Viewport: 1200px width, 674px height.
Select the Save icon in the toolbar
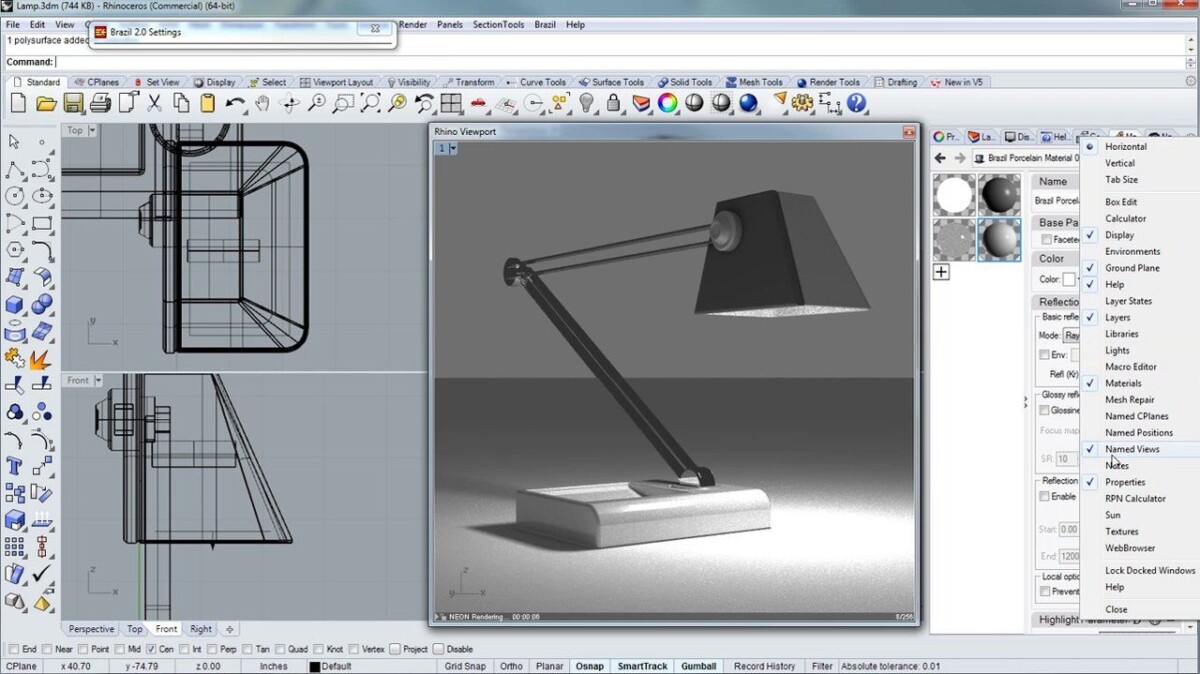[x=73, y=102]
